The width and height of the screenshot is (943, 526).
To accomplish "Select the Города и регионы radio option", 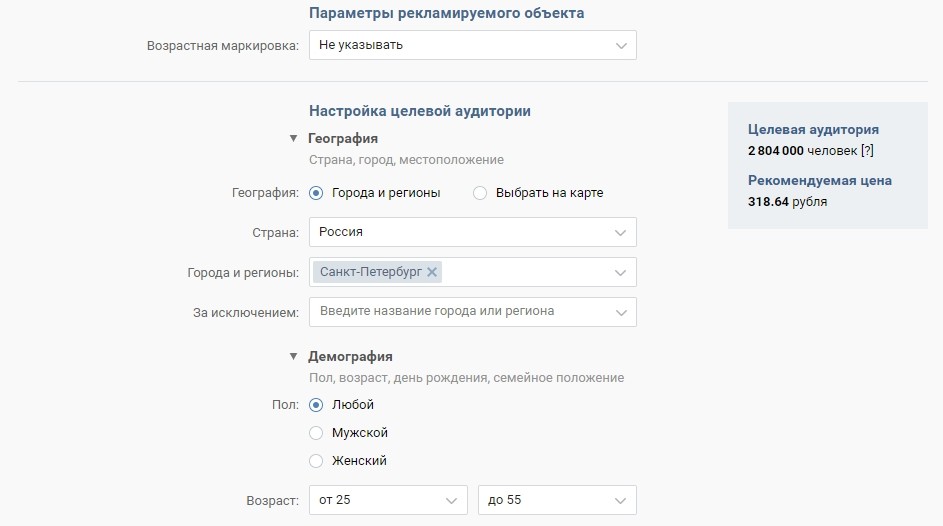I will [x=316, y=193].
